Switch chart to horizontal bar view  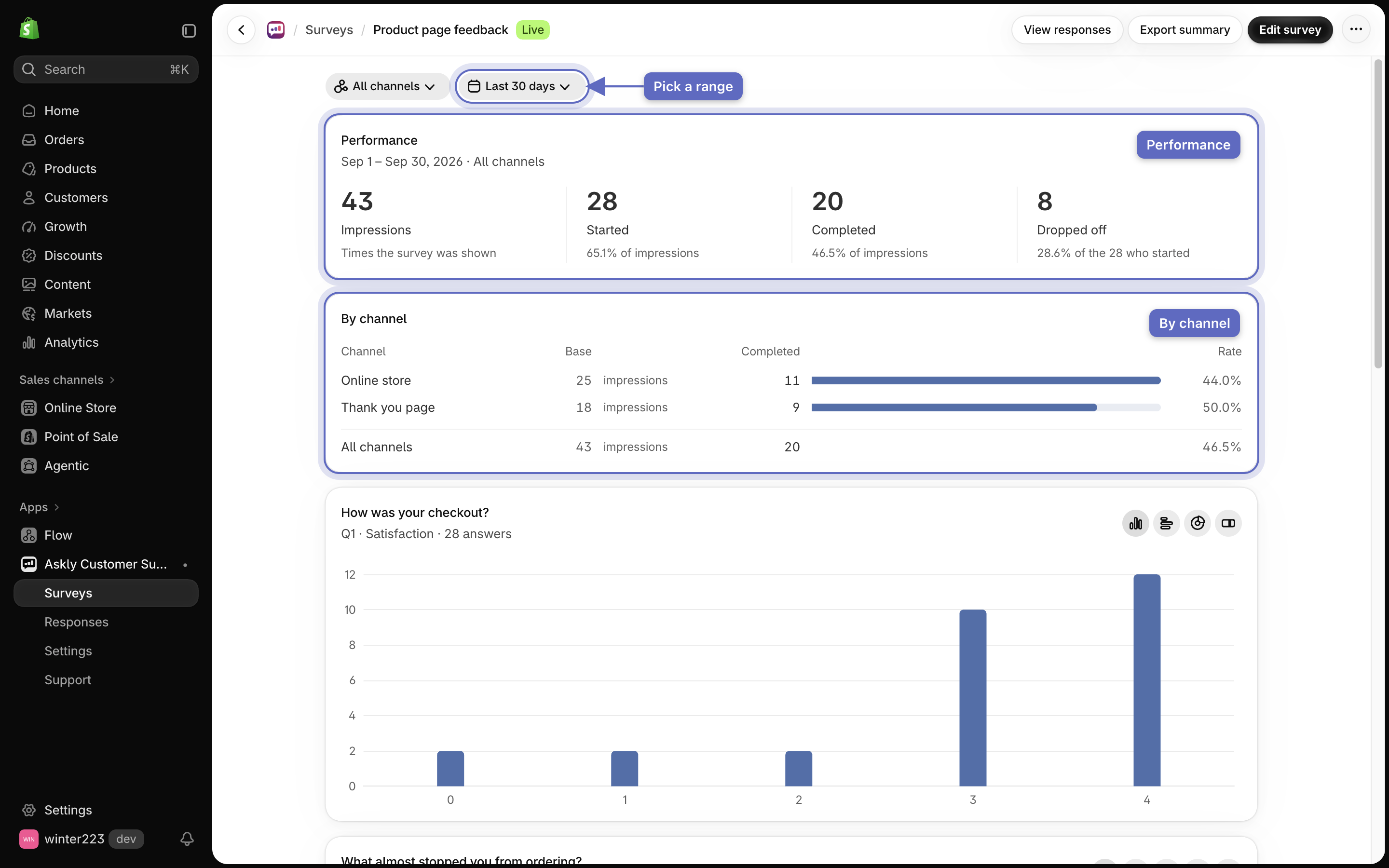tap(1166, 523)
